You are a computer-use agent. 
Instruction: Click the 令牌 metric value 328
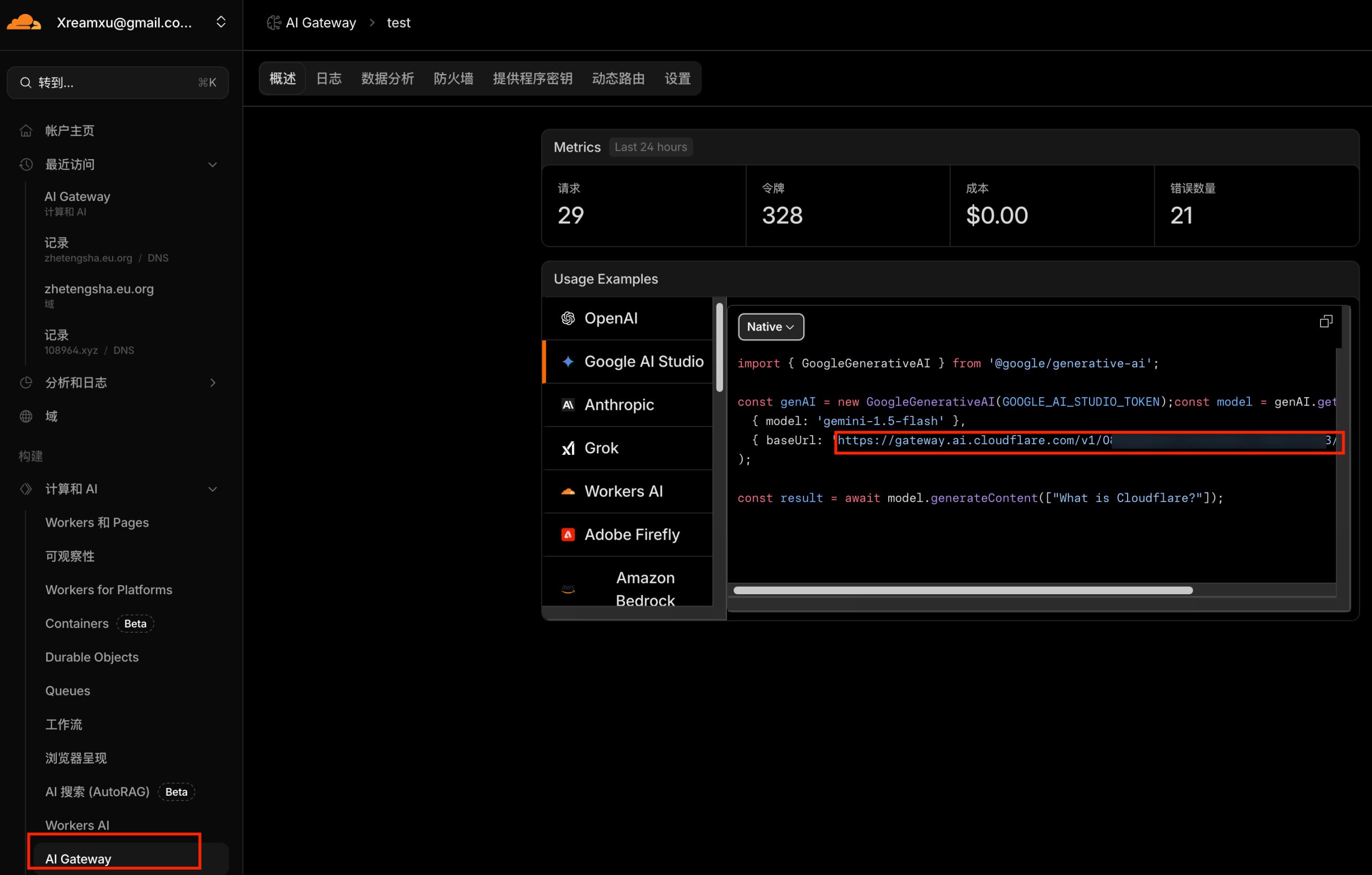(x=782, y=215)
